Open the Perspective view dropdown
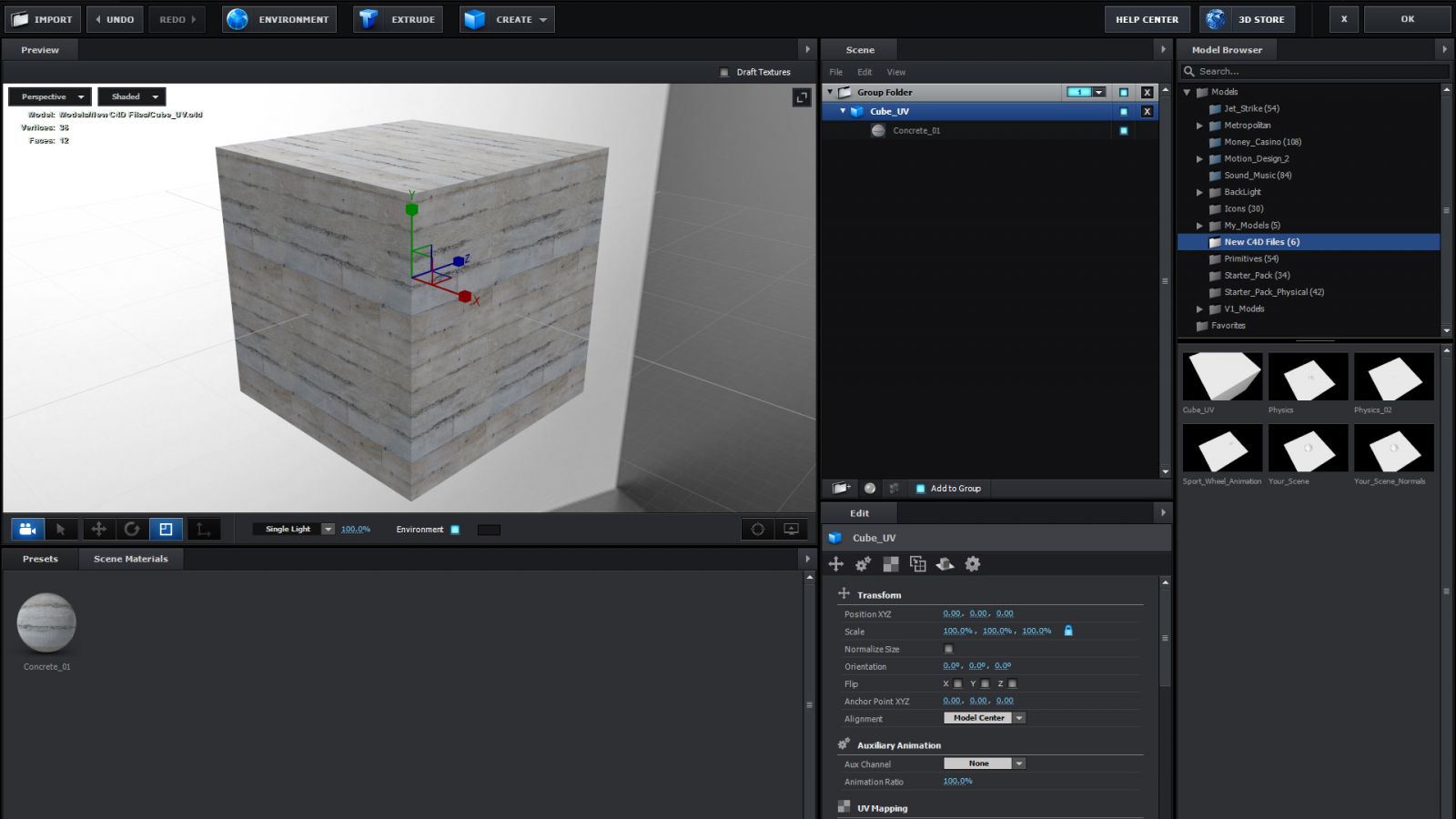The image size is (1456, 819). click(x=50, y=96)
